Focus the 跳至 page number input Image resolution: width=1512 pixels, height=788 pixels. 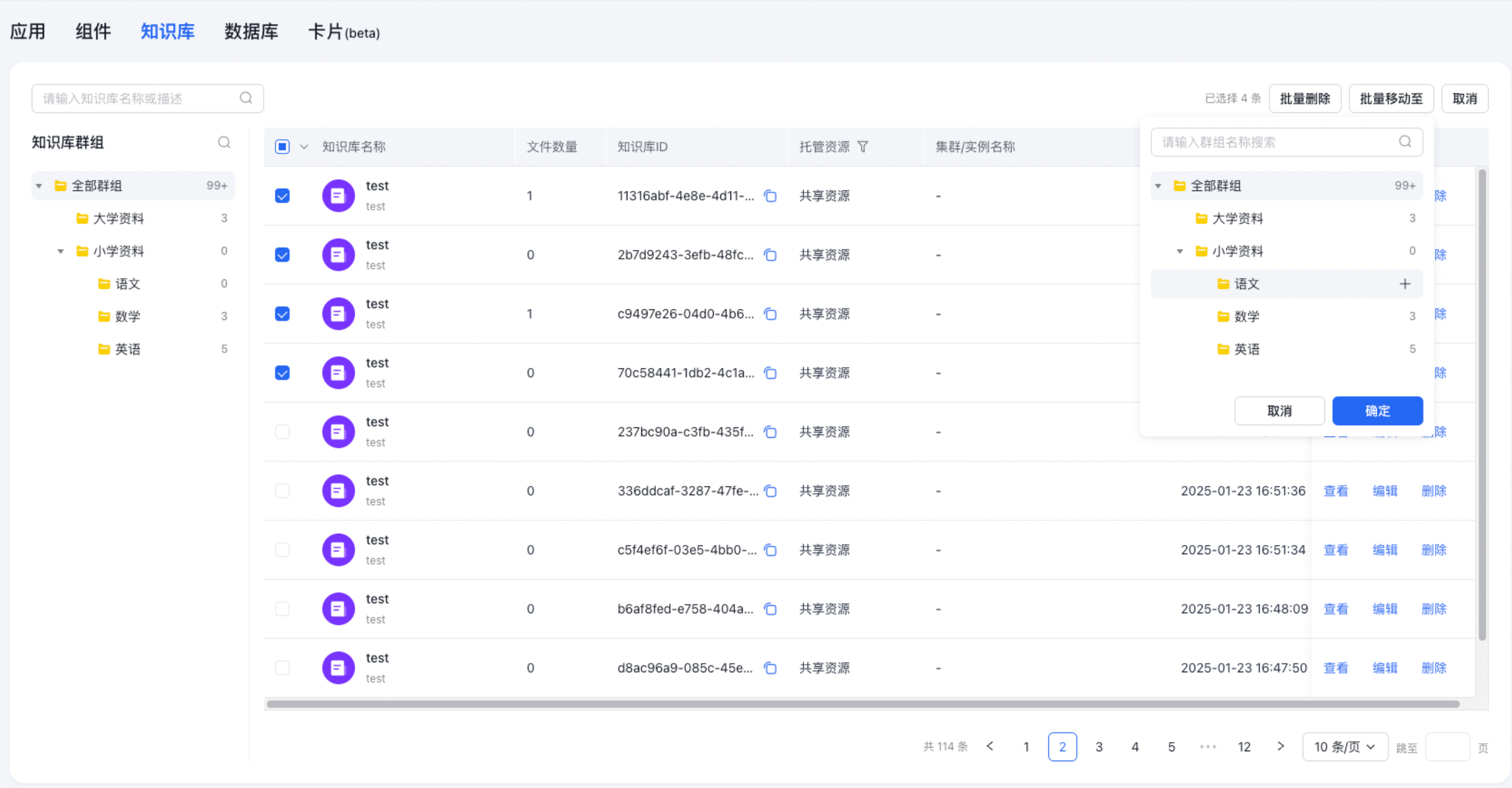(x=1447, y=746)
